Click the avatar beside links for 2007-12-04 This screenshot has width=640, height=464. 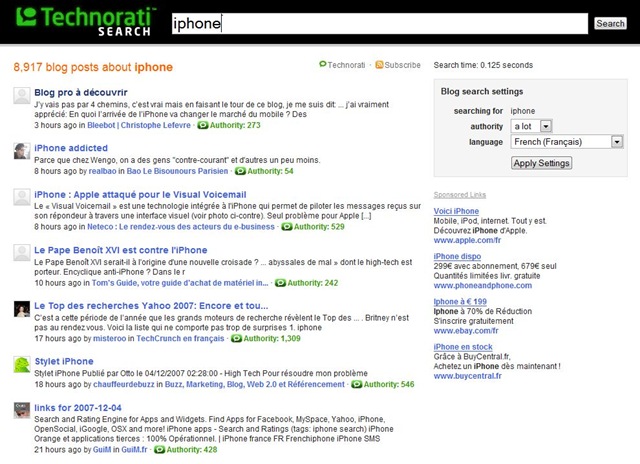tap(22, 410)
